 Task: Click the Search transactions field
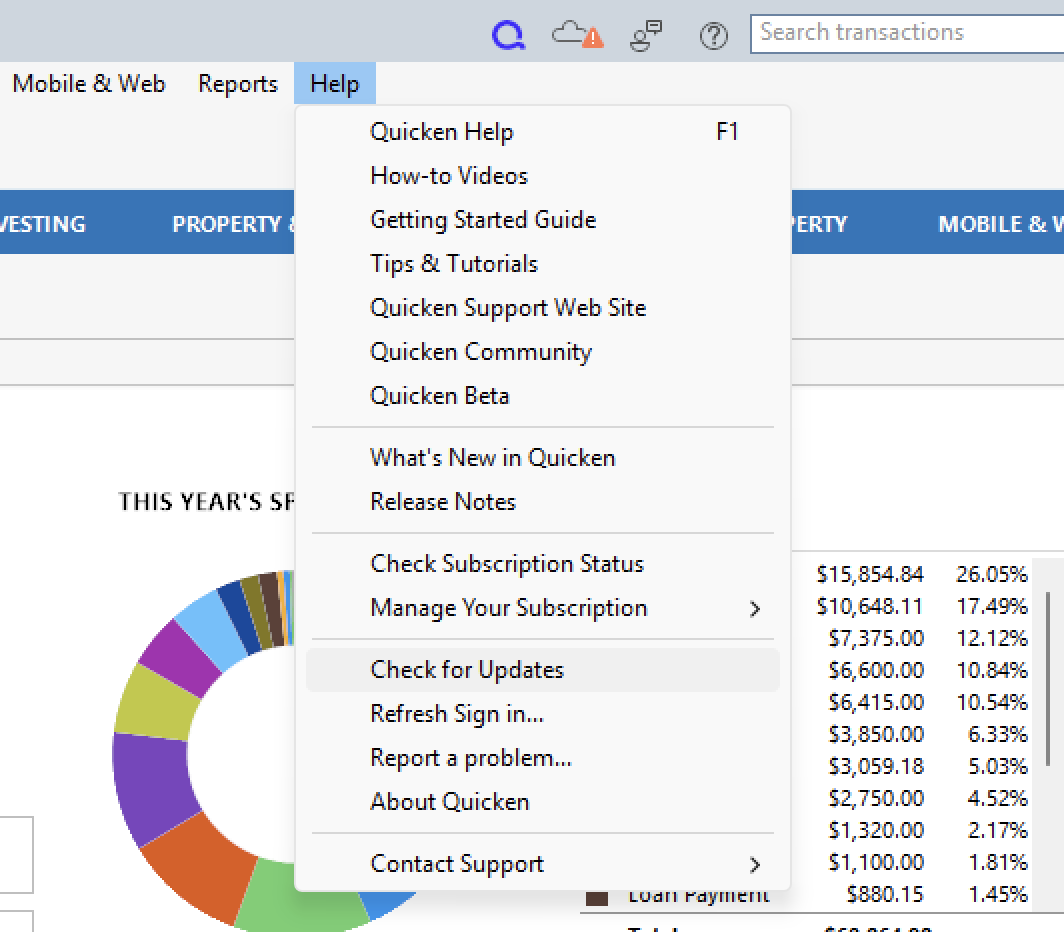pyautogui.click(x=900, y=33)
